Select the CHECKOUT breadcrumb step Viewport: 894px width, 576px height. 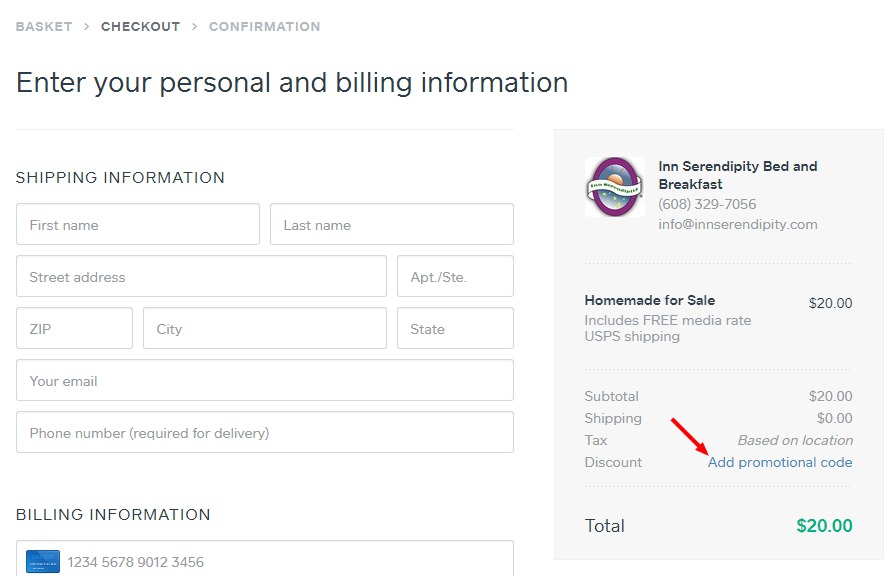click(x=140, y=27)
